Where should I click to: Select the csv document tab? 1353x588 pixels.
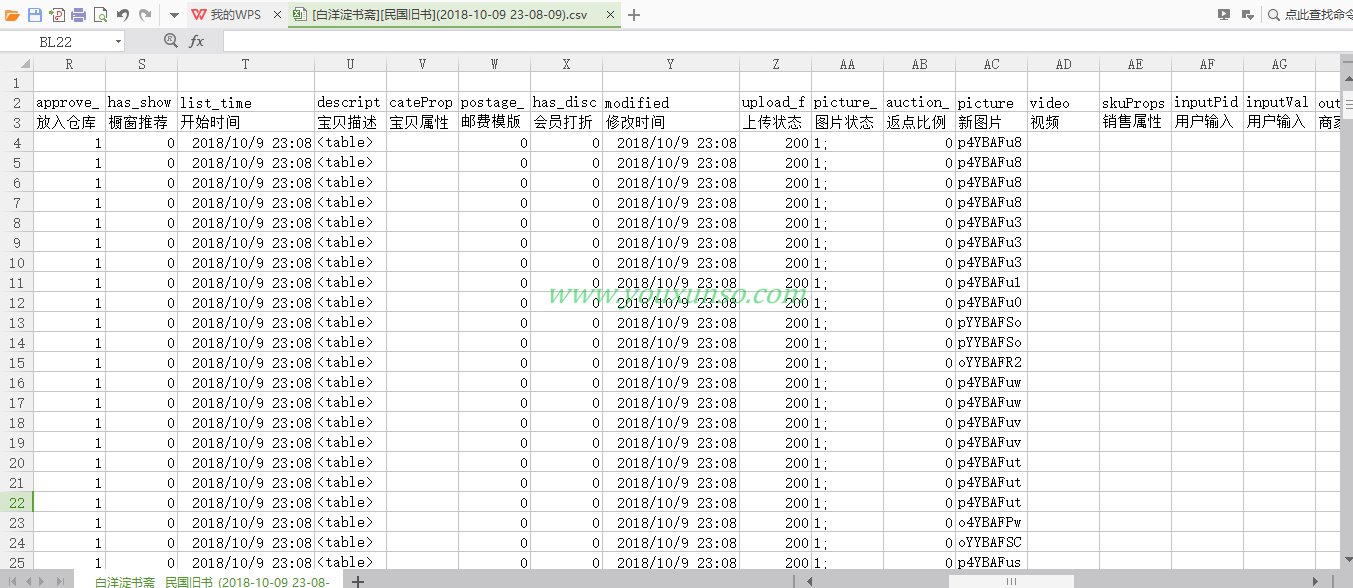[448, 15]
